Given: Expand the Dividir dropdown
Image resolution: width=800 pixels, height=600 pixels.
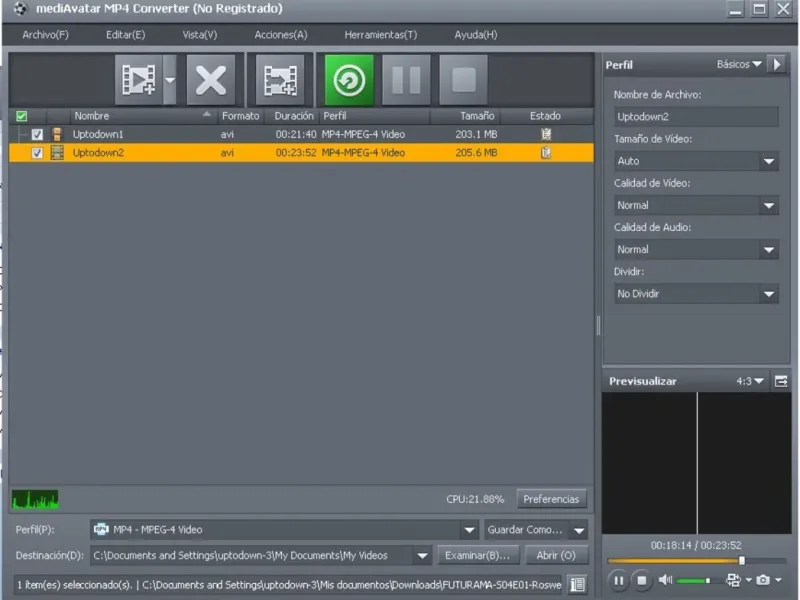Looking at the screenshot, I should tap(768, 294).
